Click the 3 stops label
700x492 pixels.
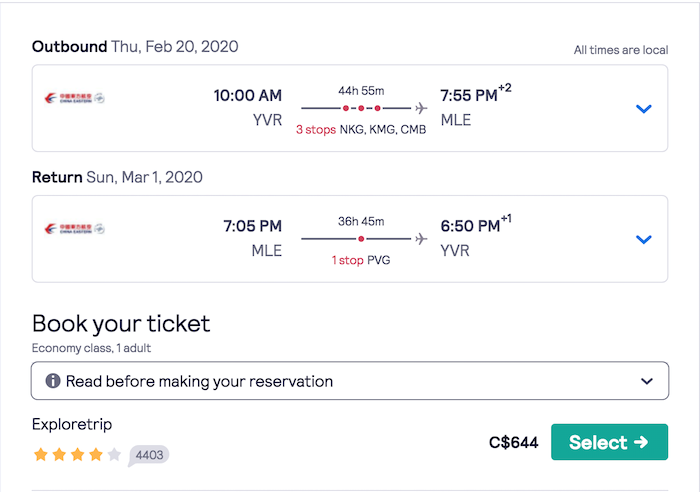tap(316, 129)
